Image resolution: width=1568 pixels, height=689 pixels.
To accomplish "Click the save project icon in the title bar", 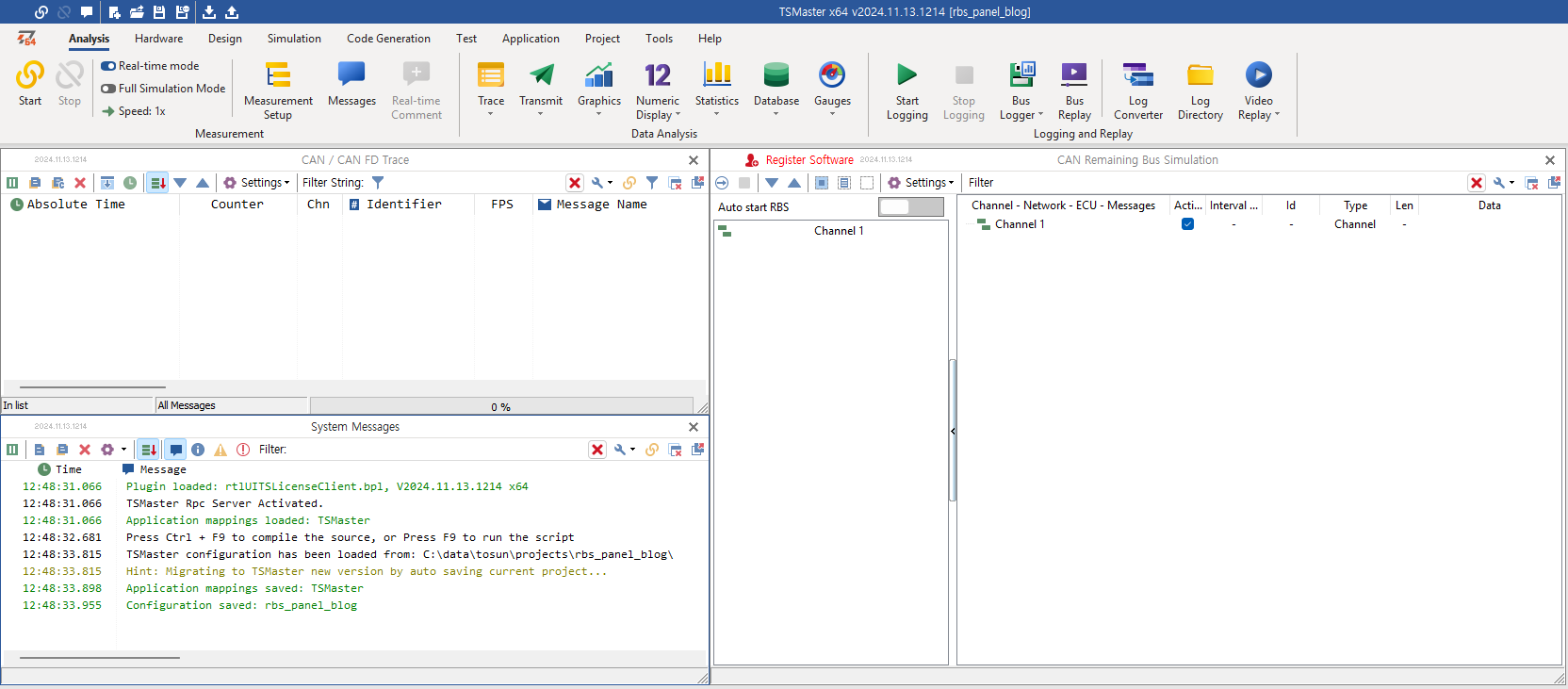I will click(159, 12).
